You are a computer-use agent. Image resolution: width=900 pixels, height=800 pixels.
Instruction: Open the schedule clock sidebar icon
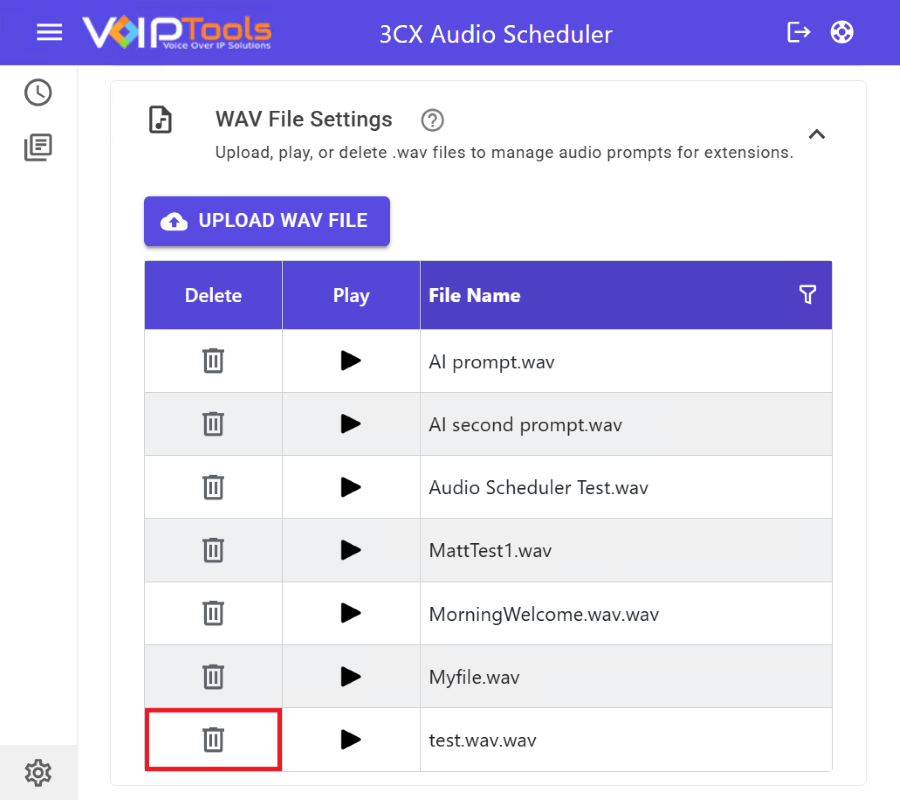pyautogui.click(x=38, y=93)
